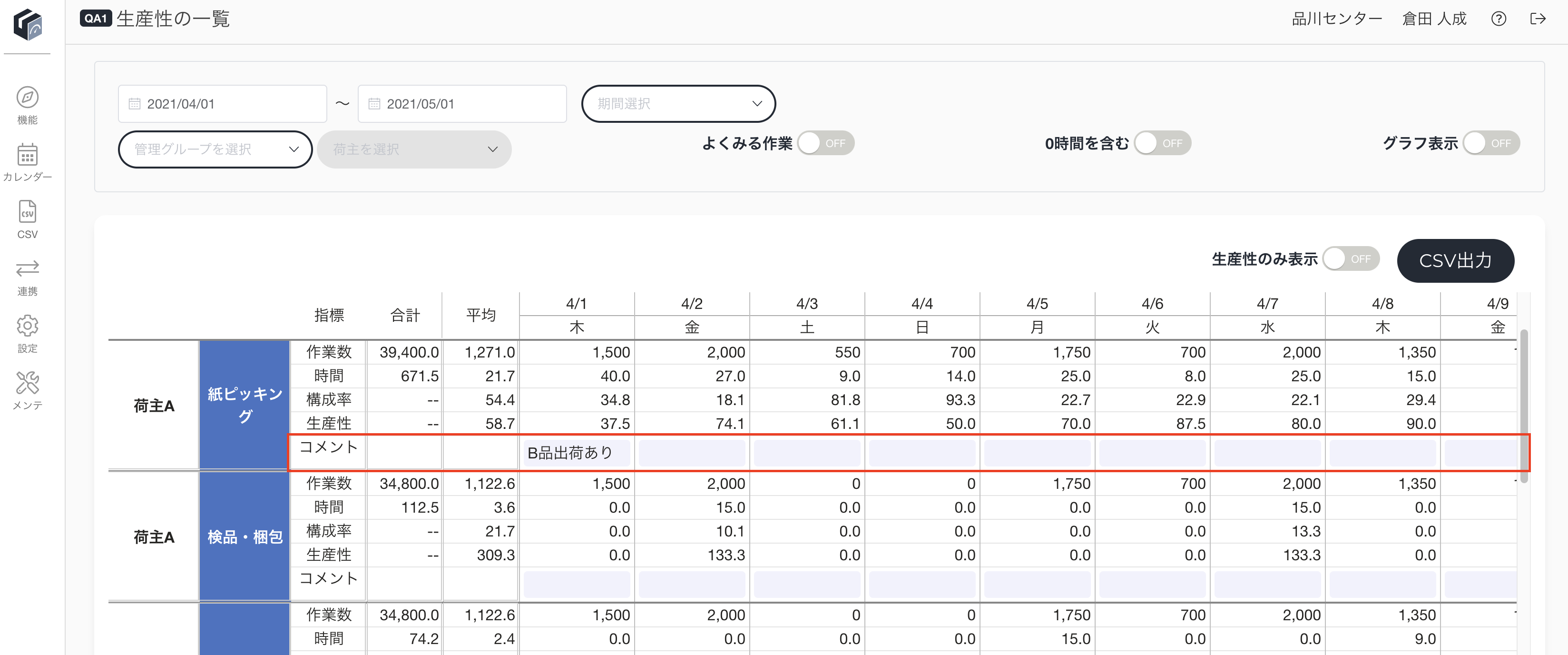Click the comment field containing B品出荷あり
This screenshot has width=1568, height=655.
coord(577,453)
